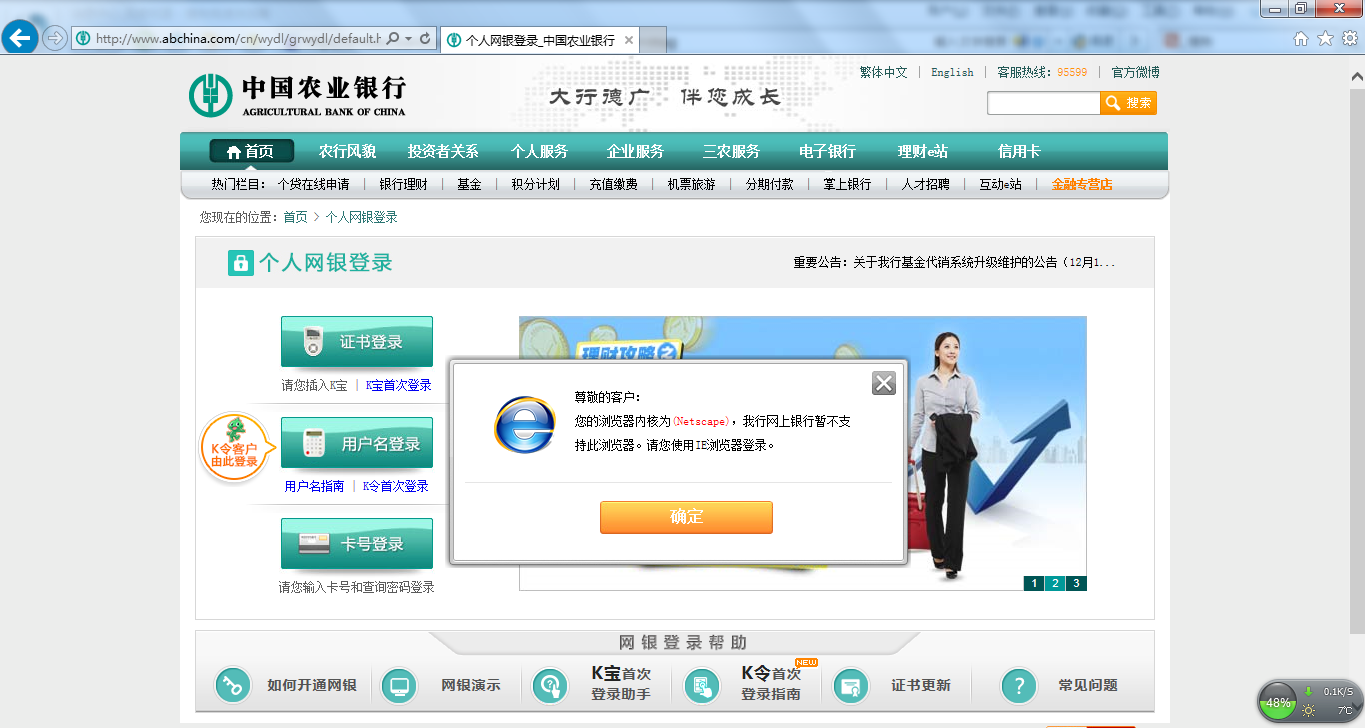Click the 如何开通网银 key icon
This screenshot has height=728, width=1365.
pyautogui.click(x=233, y=686)
